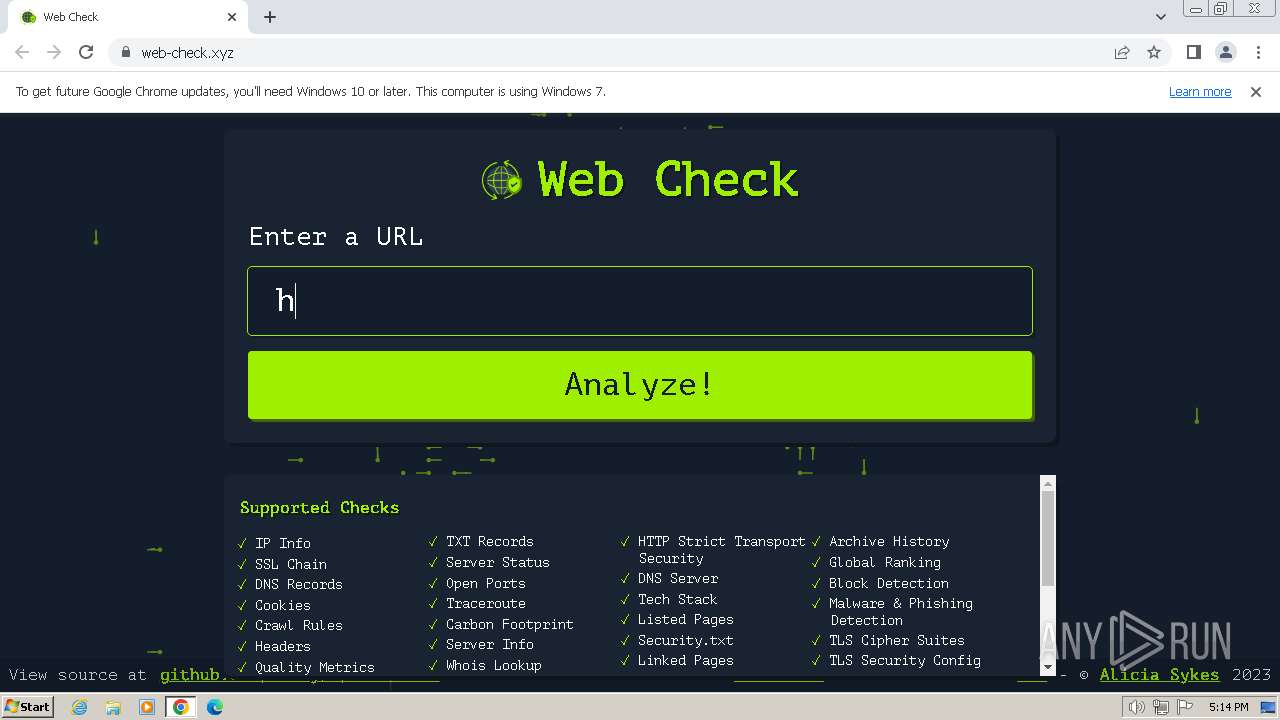Click the Web Check globe logo
Screen dimensions: 1280x720
[502, 181]
